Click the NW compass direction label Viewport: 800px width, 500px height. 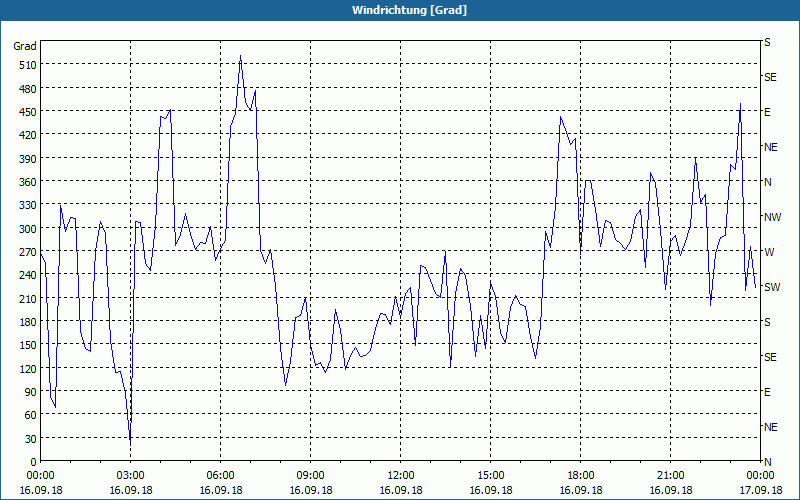pos(772,217)
